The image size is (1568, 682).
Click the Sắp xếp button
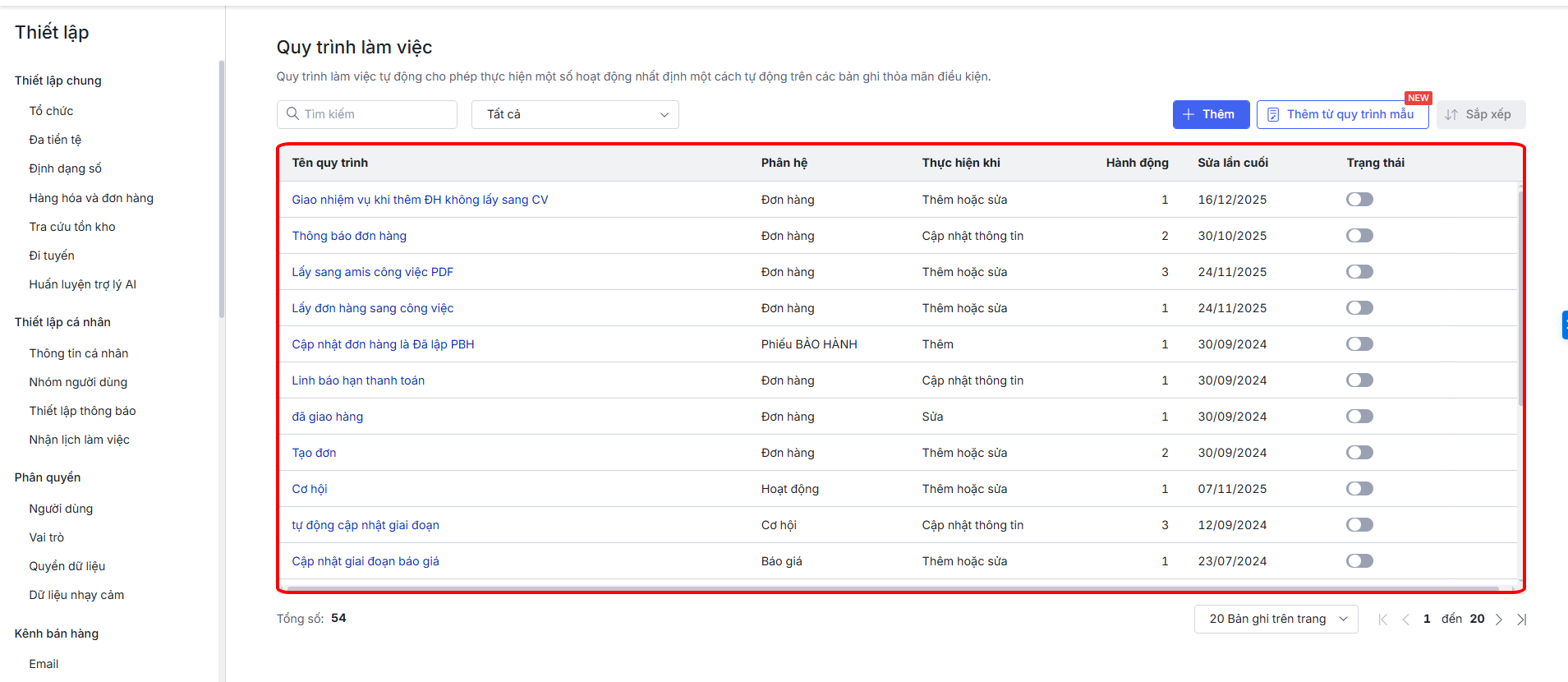1480,114
